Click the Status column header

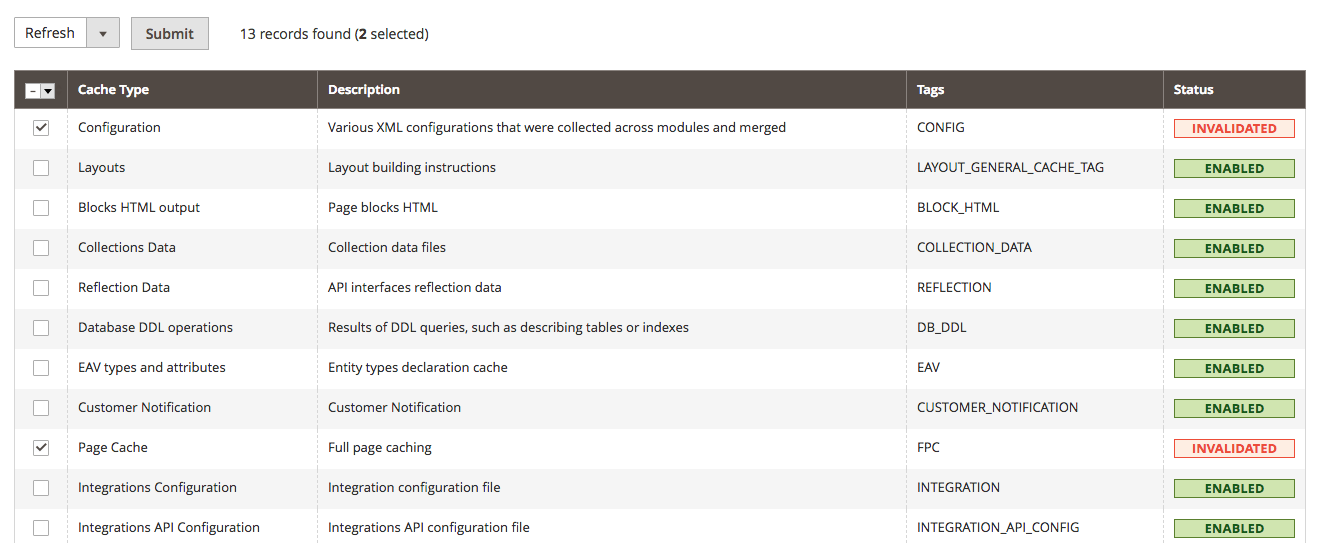(x=1194, y=90)
